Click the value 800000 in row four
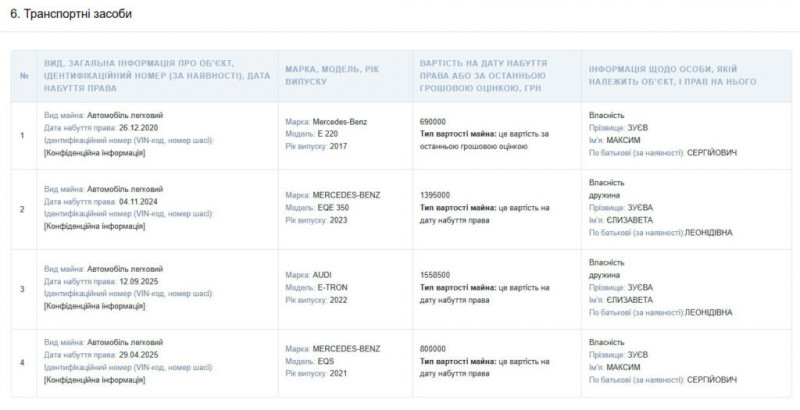800x410 pixels. 433,347
